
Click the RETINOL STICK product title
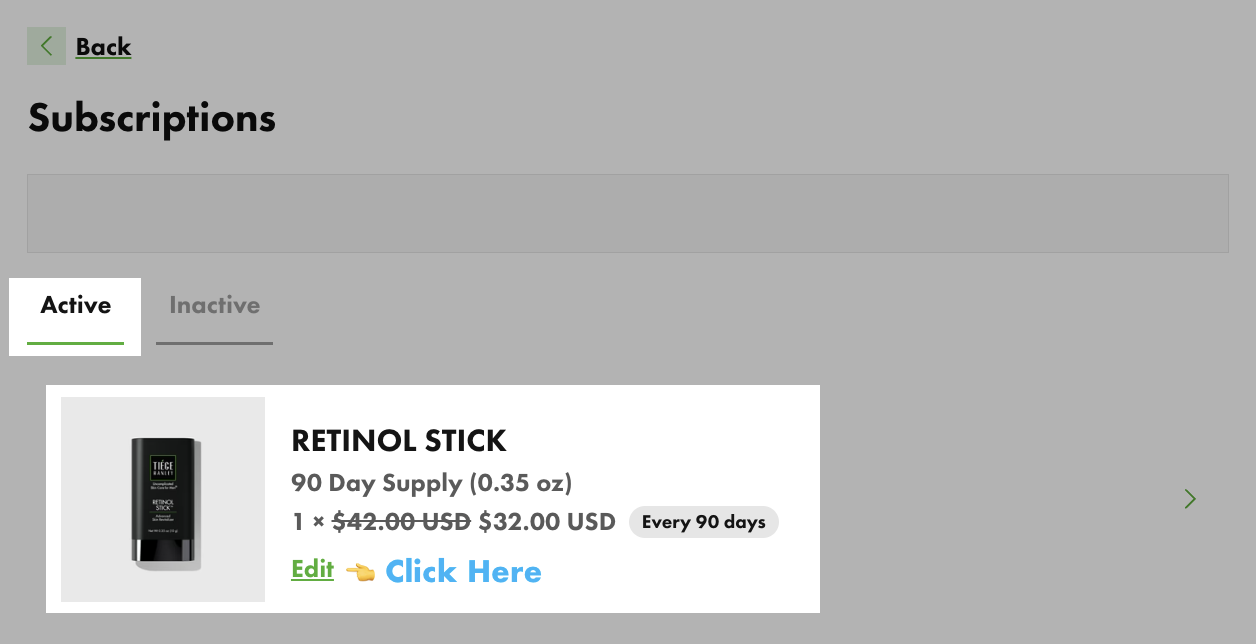tap(398, 440)
